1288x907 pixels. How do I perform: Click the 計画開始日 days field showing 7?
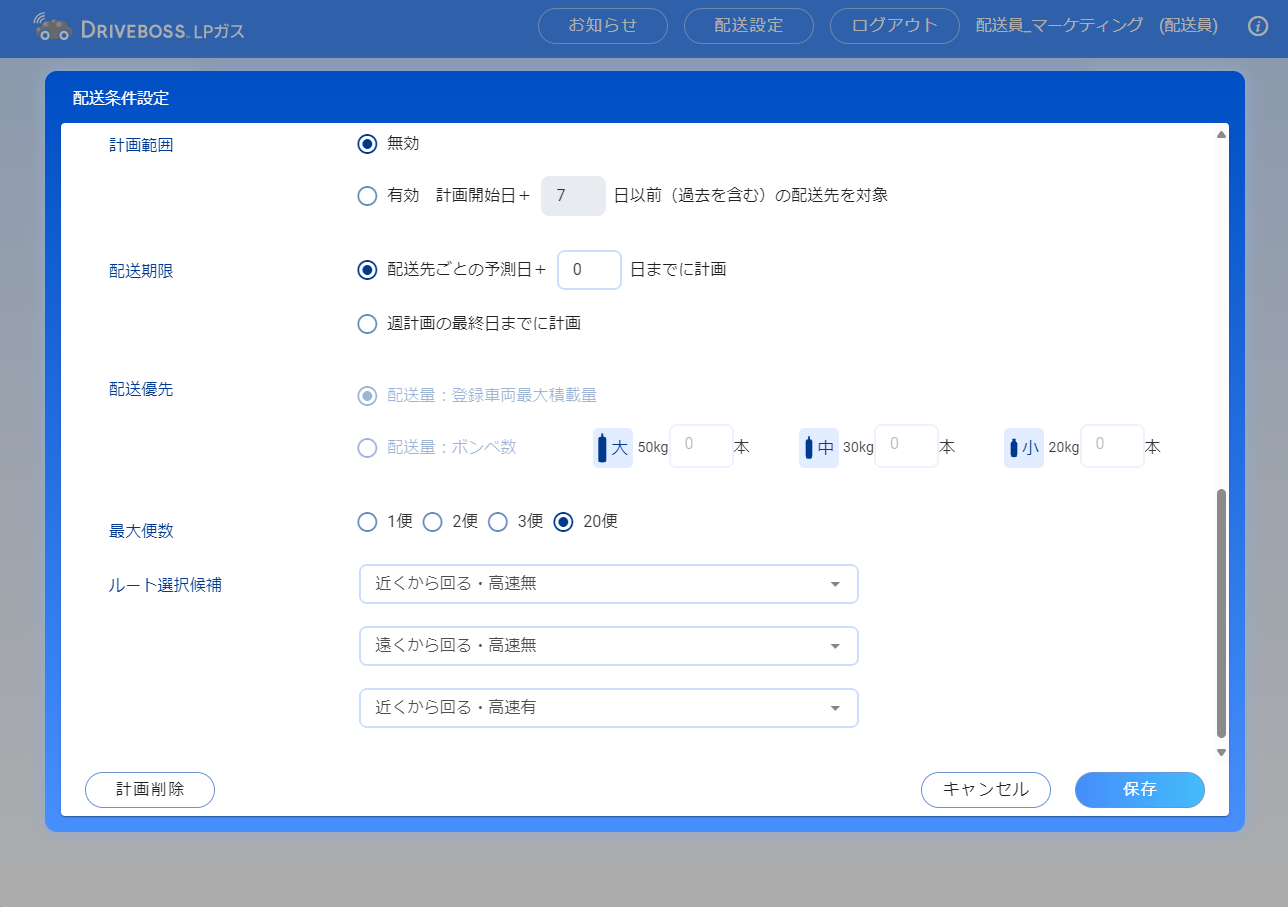pos(573,196)
